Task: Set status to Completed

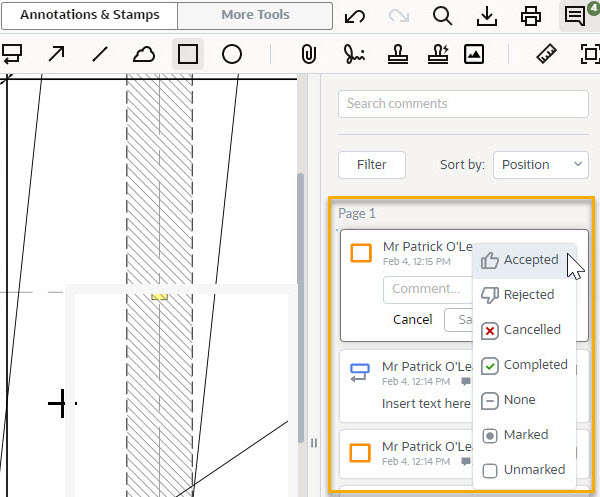Action: coord(525,365)
